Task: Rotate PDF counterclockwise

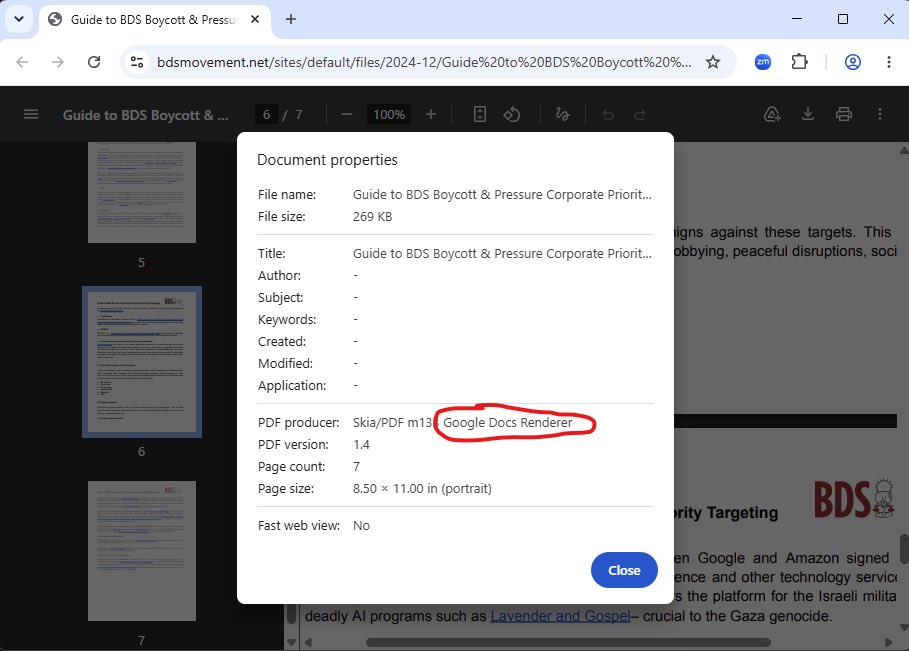Action: click(512, 114)
